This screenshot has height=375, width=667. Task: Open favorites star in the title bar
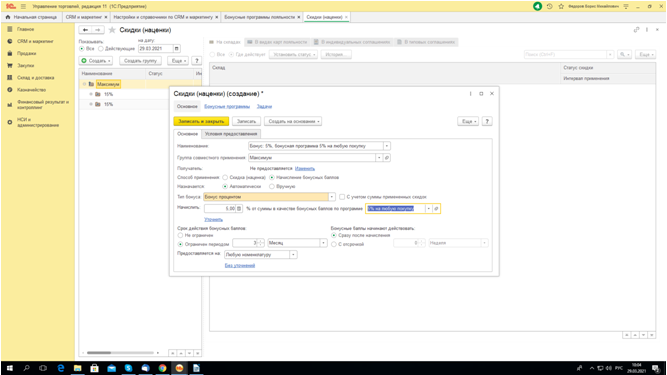[561, 6]
